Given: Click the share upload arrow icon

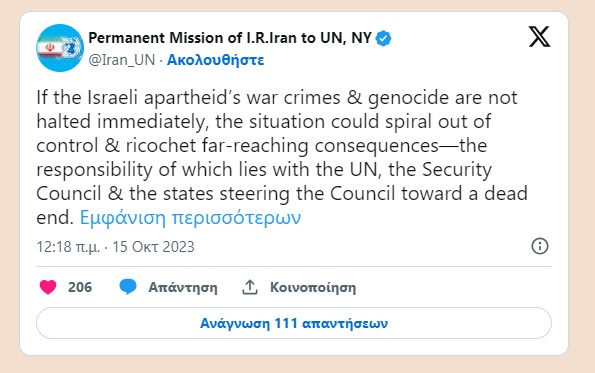Looking at the screenshot, I should coord(250,287).
